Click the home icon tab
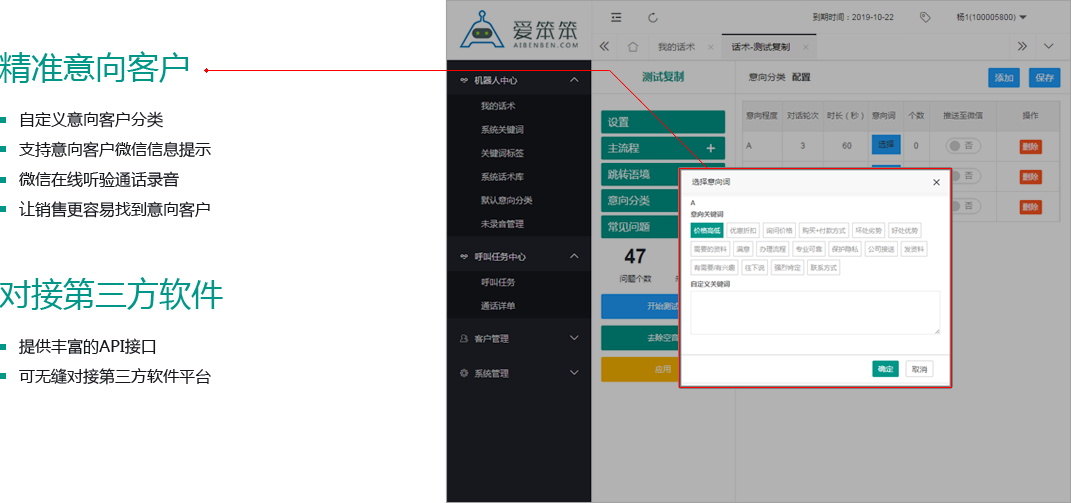Image resolution: width=1071 pixels, height=503 pixels. 632,47
